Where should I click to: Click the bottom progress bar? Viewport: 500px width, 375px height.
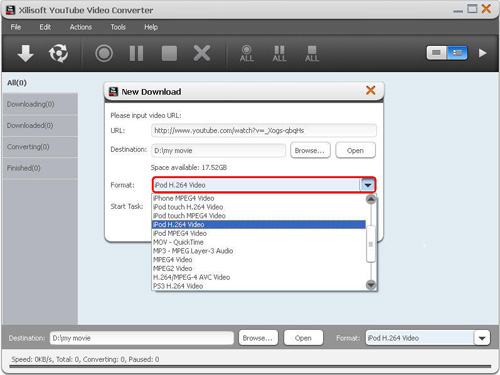click(x=250, y=367)
